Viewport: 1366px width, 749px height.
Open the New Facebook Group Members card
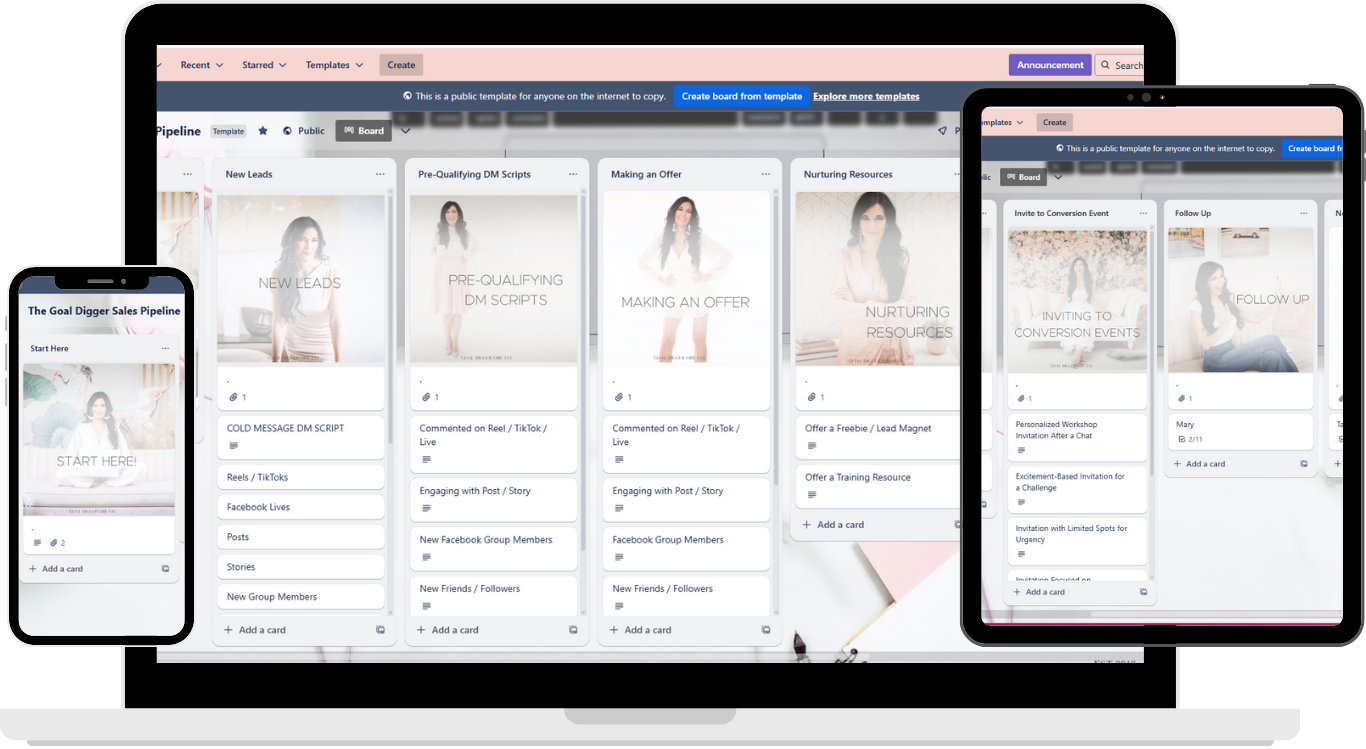[494, 547]
